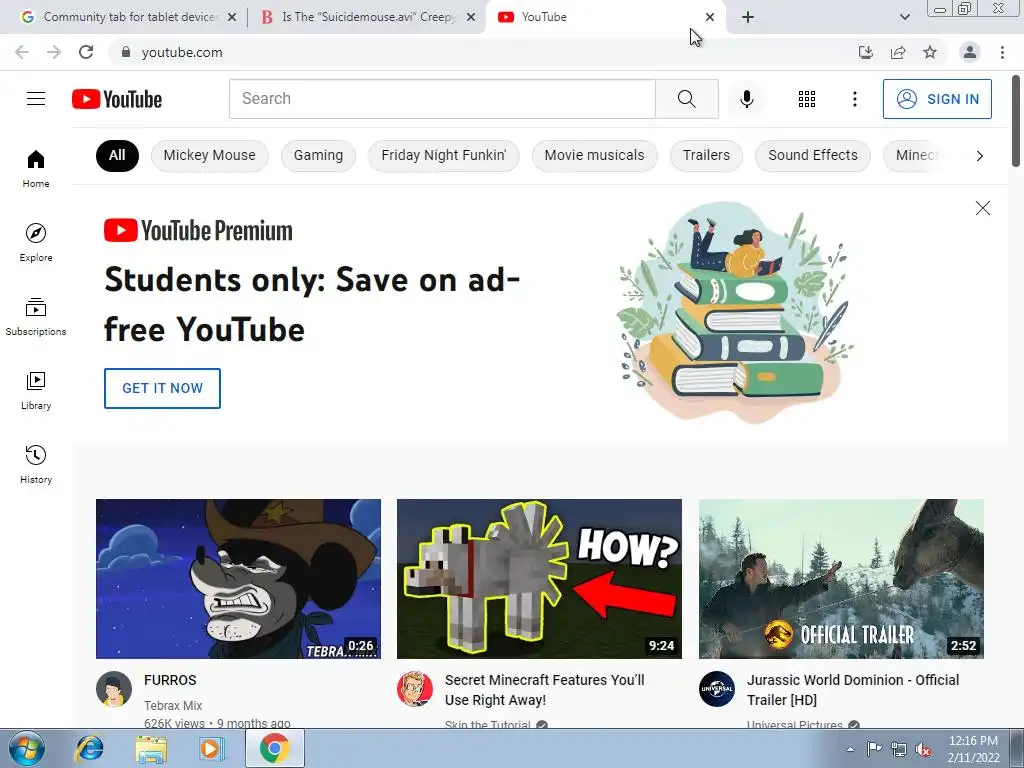
Task: Start voice search with microphone icon
Action: pyautogui.click(x=746, y=99)
